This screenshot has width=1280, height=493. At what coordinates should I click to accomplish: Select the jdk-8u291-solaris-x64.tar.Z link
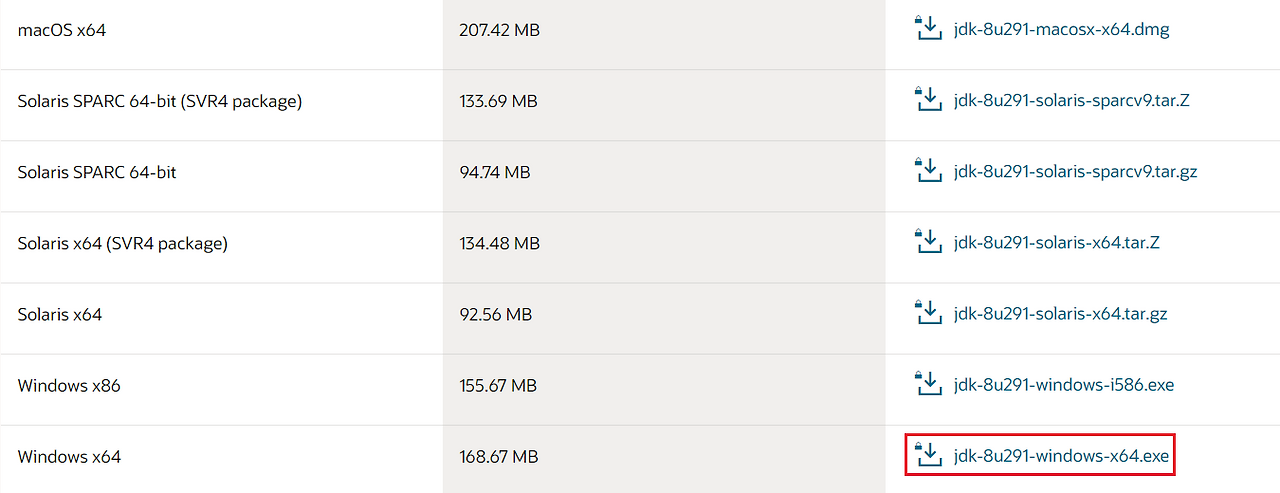click(x=1056, y=242)
